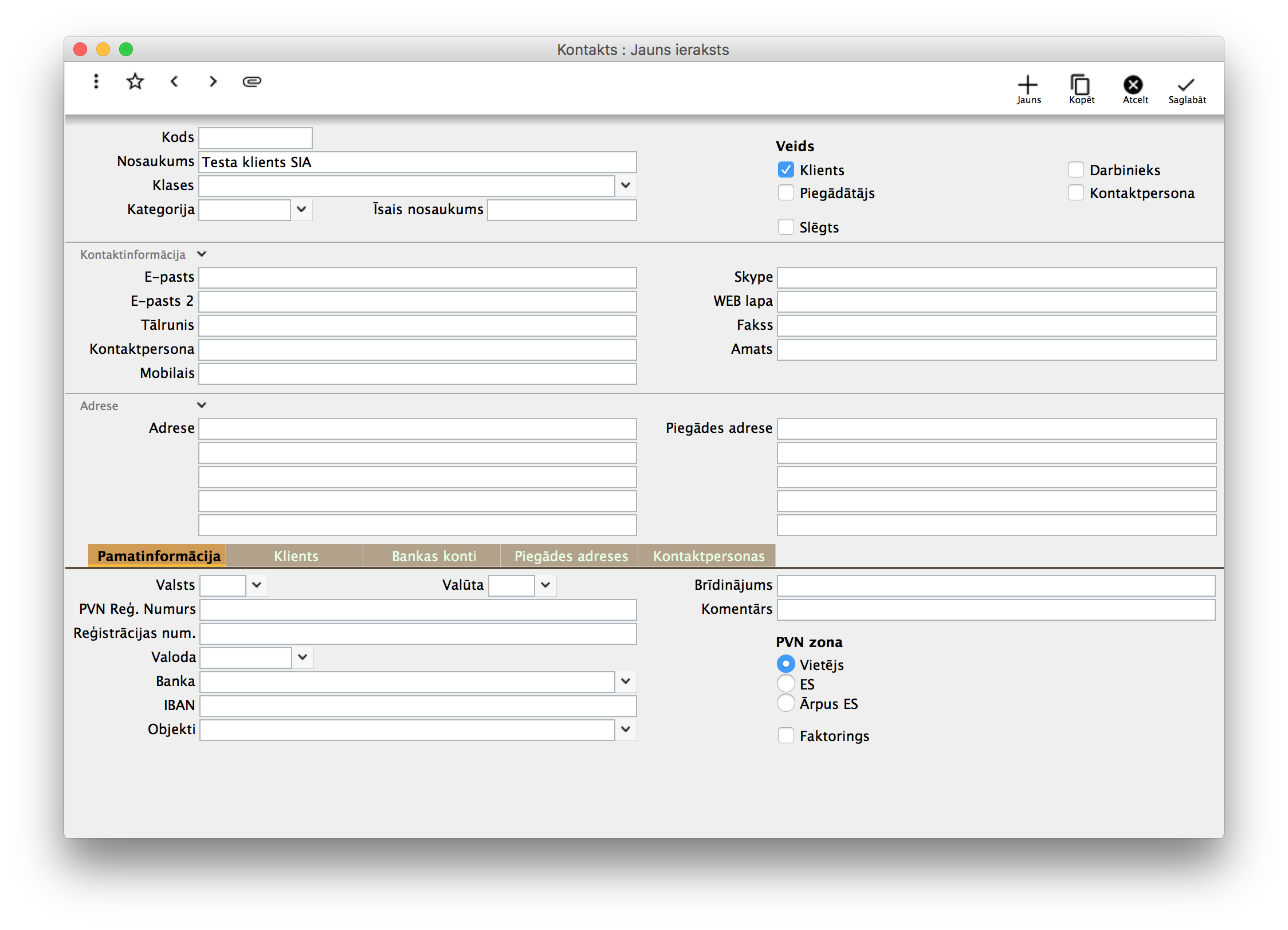Expand the Valsts dropdown
The width and height of the screenshot is (1288, 930).
pyautogui.click(x=257, y=585)
